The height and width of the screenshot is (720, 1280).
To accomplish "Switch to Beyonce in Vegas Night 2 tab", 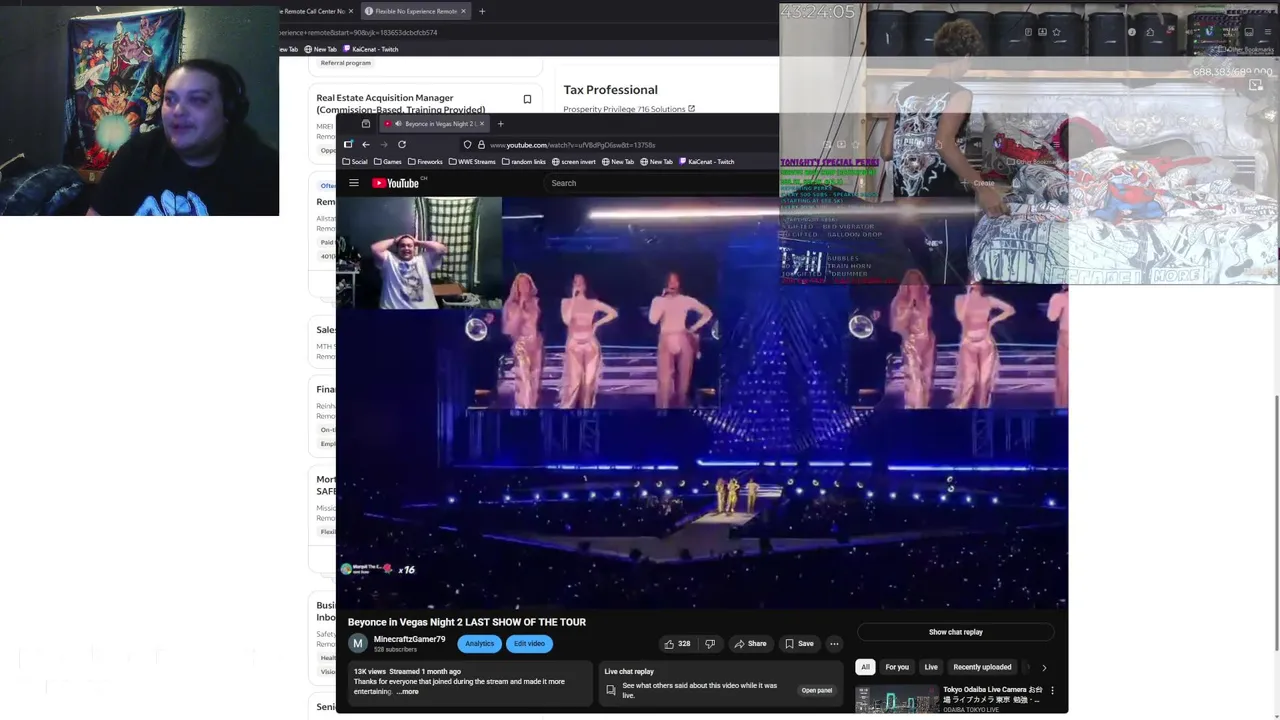I will [432, 124].
